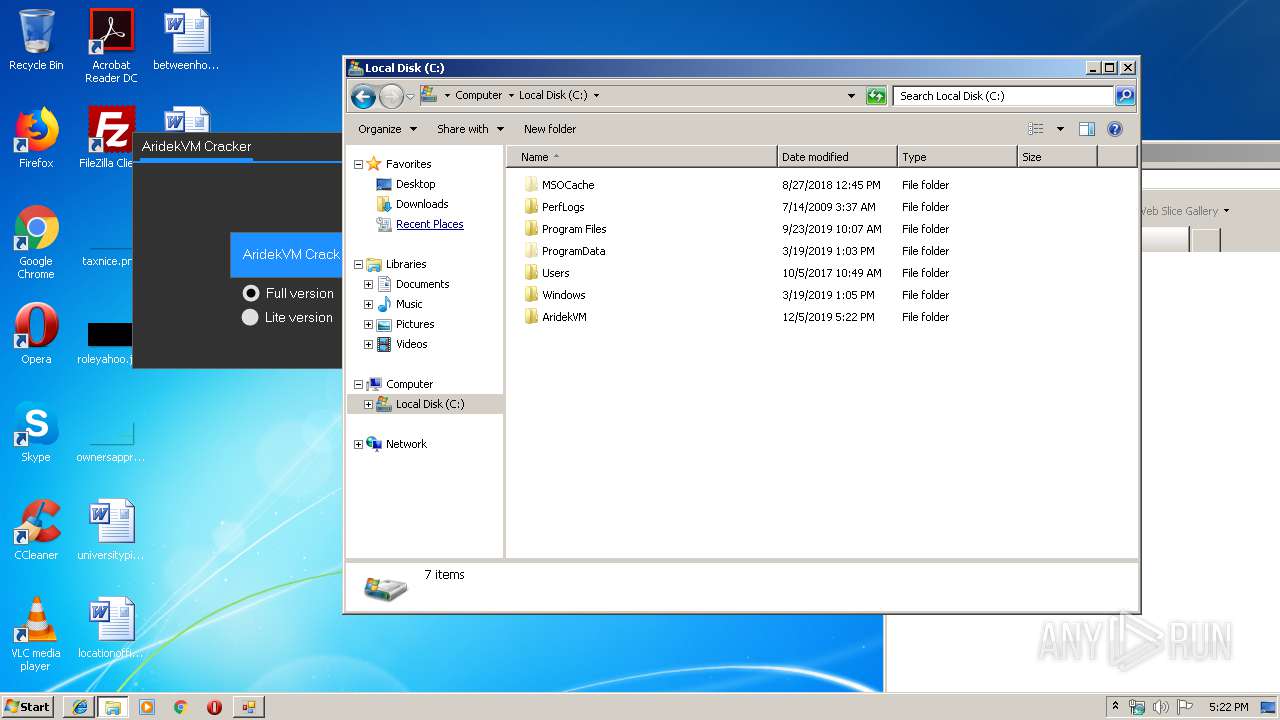Sort by Date modified column header
Viewport: 1280px width, 720px height.
pyautogui.click(x=837, y=157)
